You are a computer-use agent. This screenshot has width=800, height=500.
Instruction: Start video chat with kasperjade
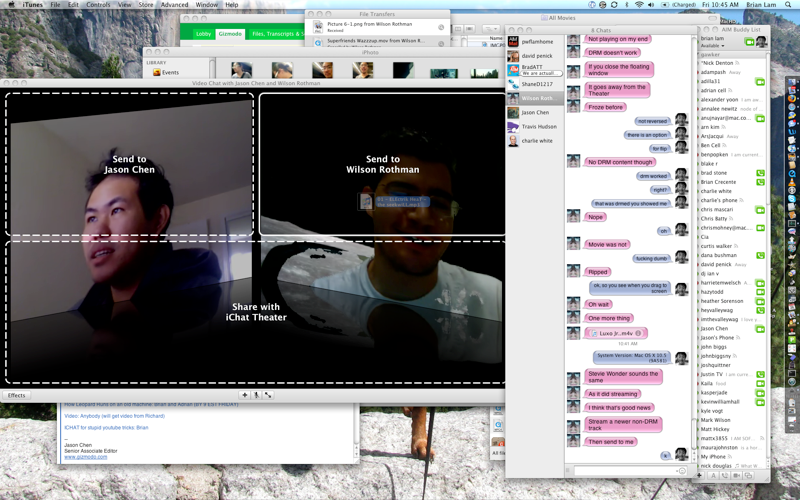(x=760, y=393)
